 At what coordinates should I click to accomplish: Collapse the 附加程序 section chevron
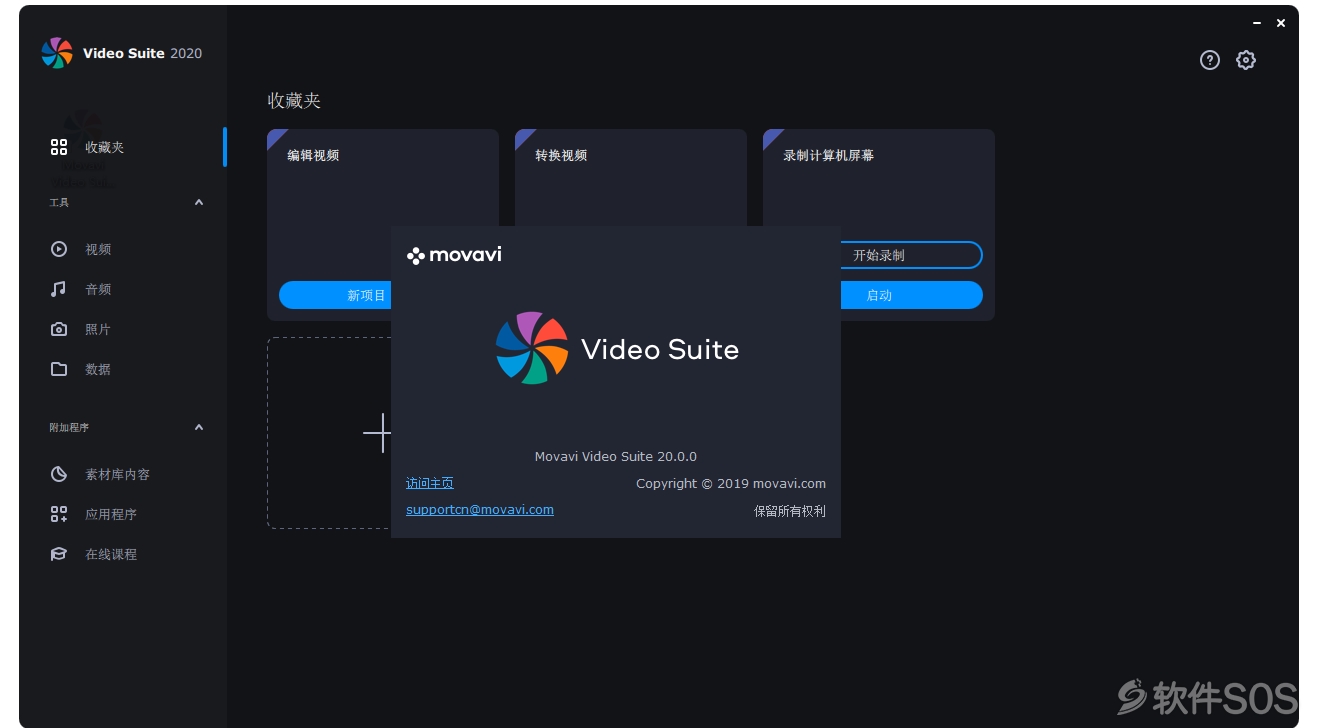tap(199, 427)
